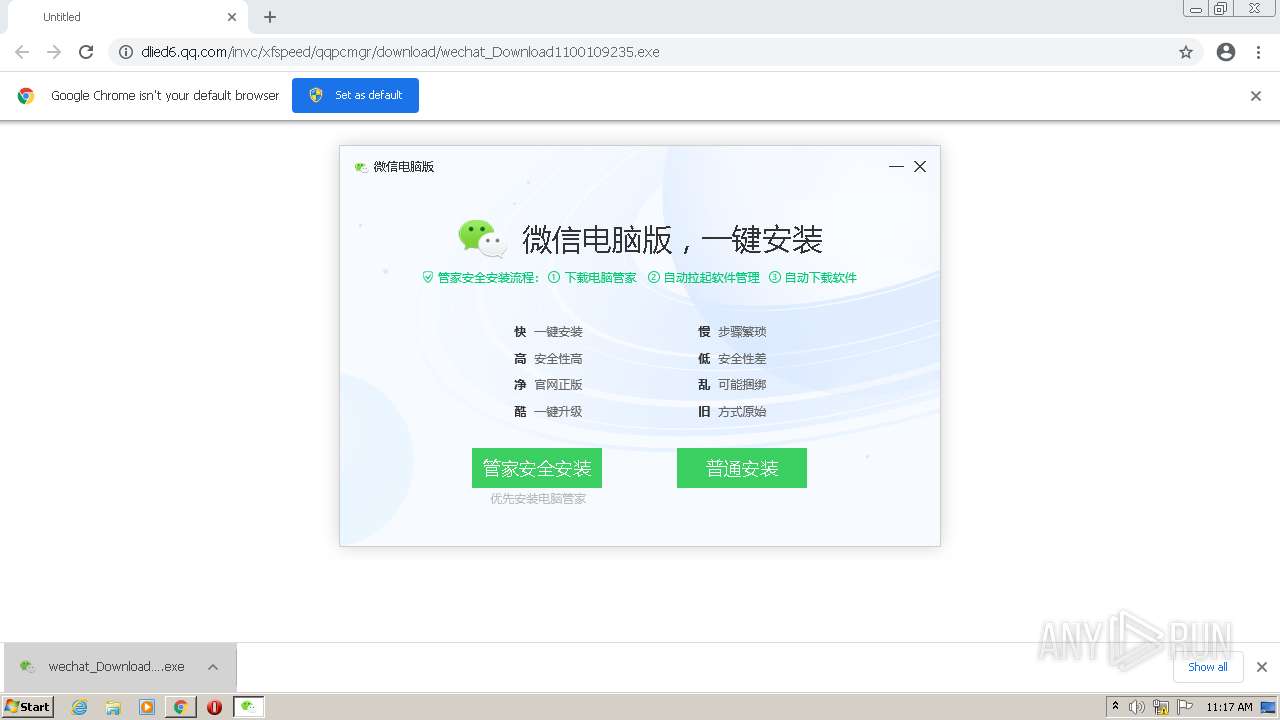Screen dimensions: 1280x720
Task: Switch to WeChat installer in taskbar
Action: pyautogui.click(x=248, y=707)
